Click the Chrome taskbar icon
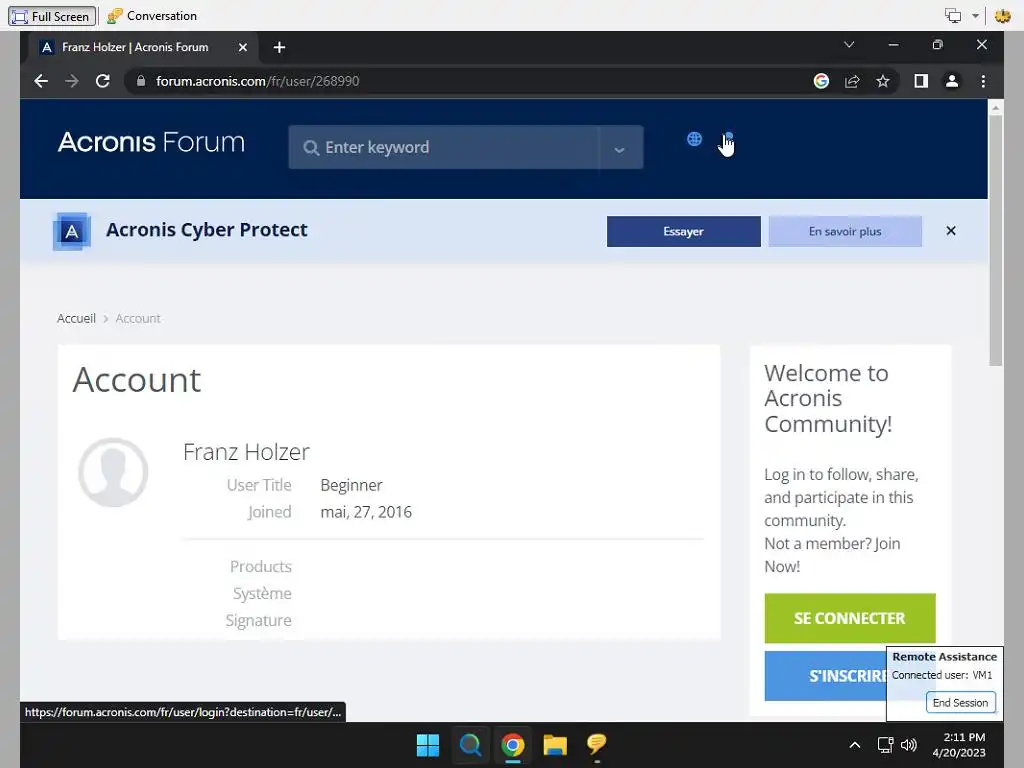This screenshot has width=1024, height=768. [x=513, y=744]
